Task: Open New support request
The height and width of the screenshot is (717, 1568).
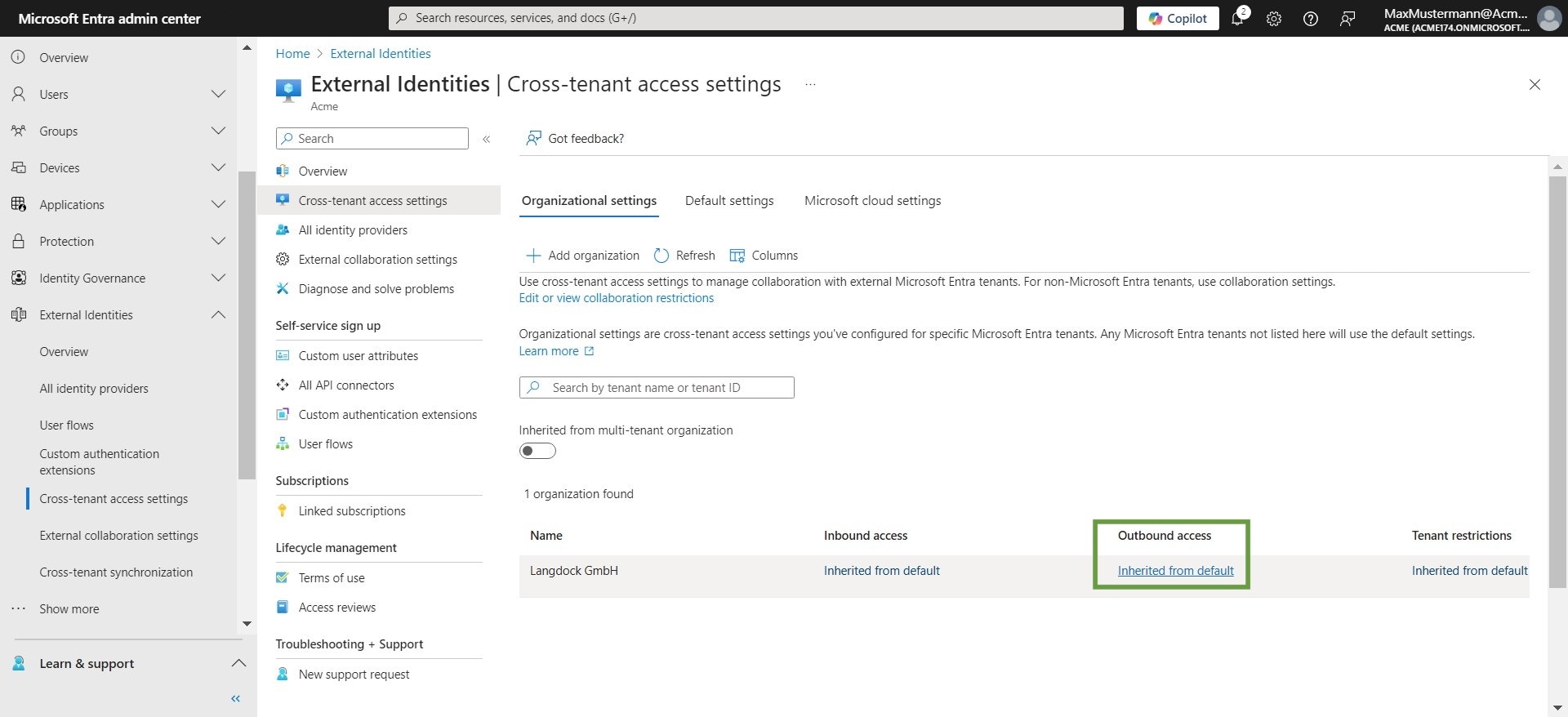Action: [354, 675]
